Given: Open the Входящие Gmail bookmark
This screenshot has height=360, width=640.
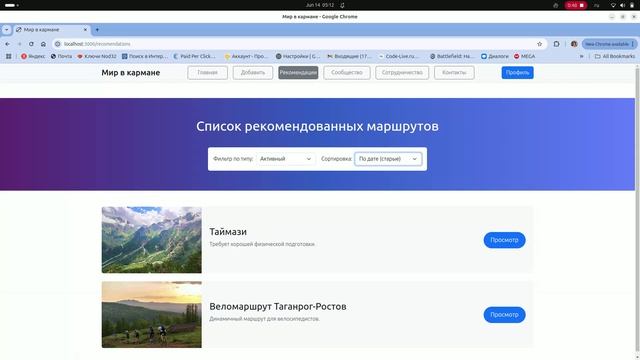Looking at the screenshot, I should (x=349, y=56).
